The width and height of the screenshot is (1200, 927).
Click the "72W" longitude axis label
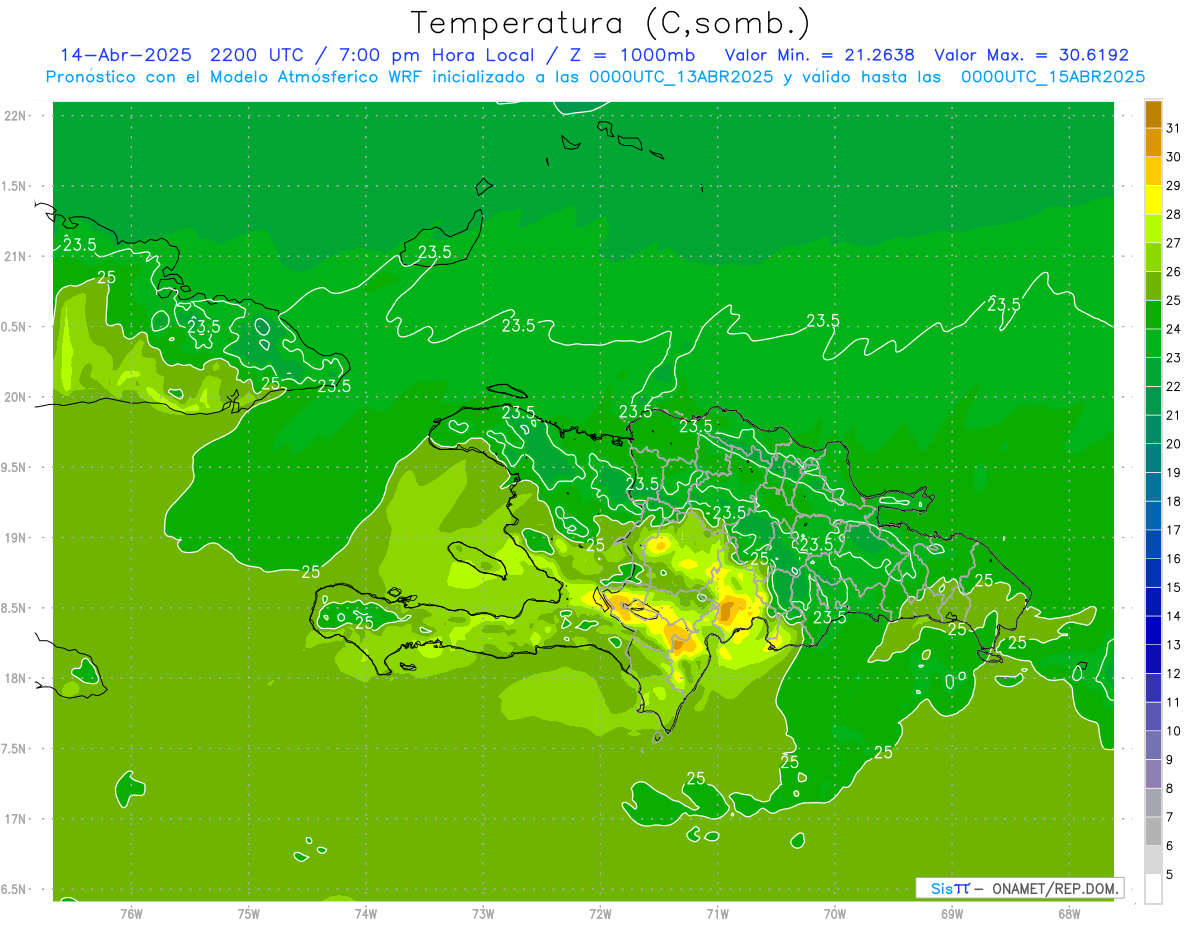601,913
